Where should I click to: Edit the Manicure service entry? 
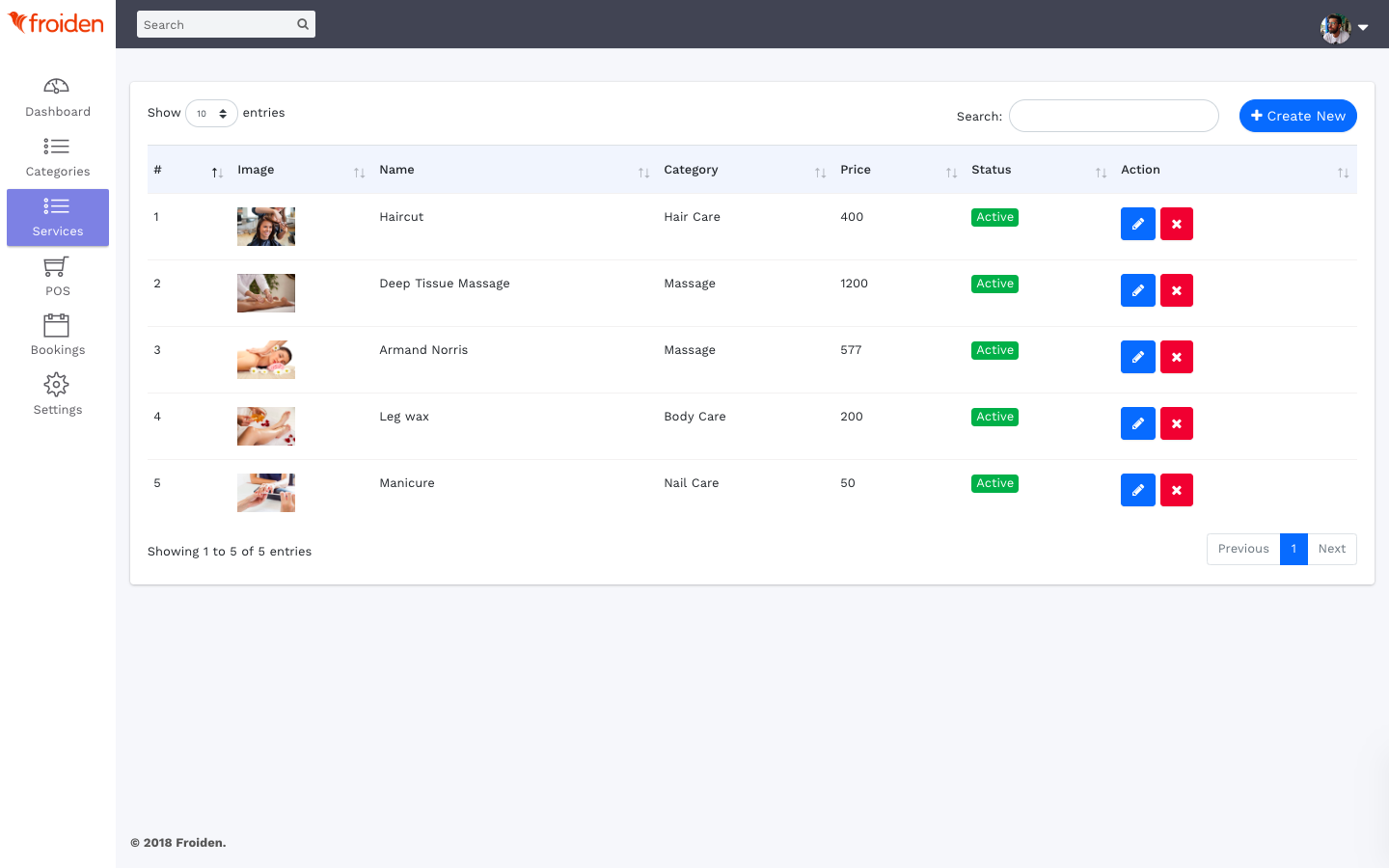[1137, 490]
